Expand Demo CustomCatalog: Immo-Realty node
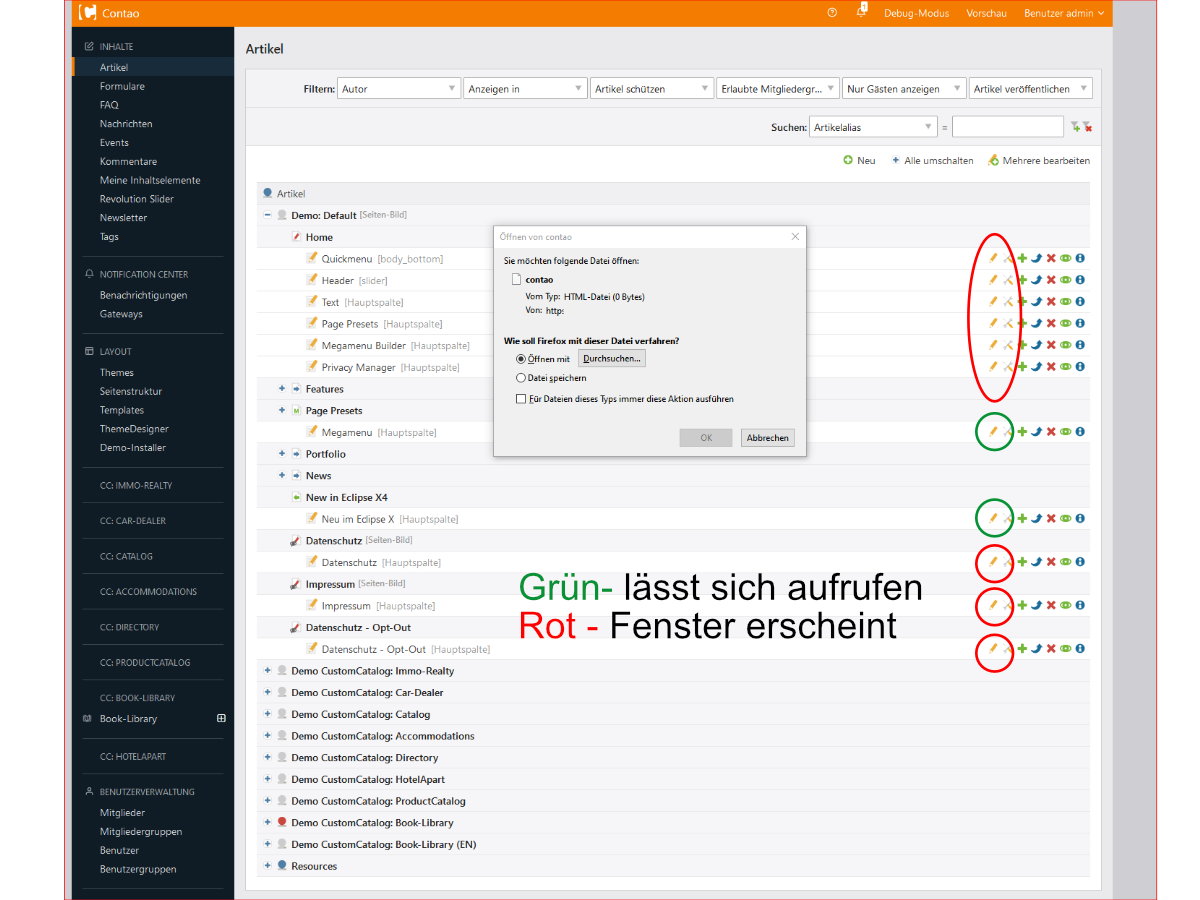This screenshot has width=1200, height=900. click(268, 671)
